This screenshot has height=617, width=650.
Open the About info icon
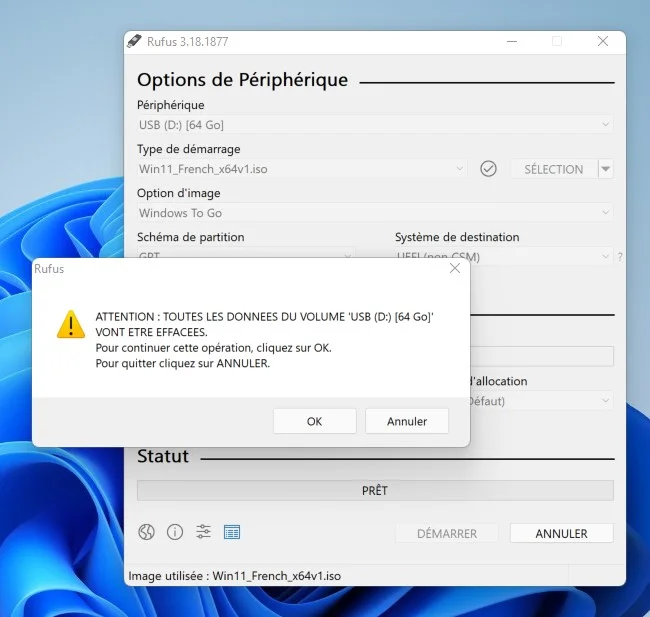tap(175, 532)
